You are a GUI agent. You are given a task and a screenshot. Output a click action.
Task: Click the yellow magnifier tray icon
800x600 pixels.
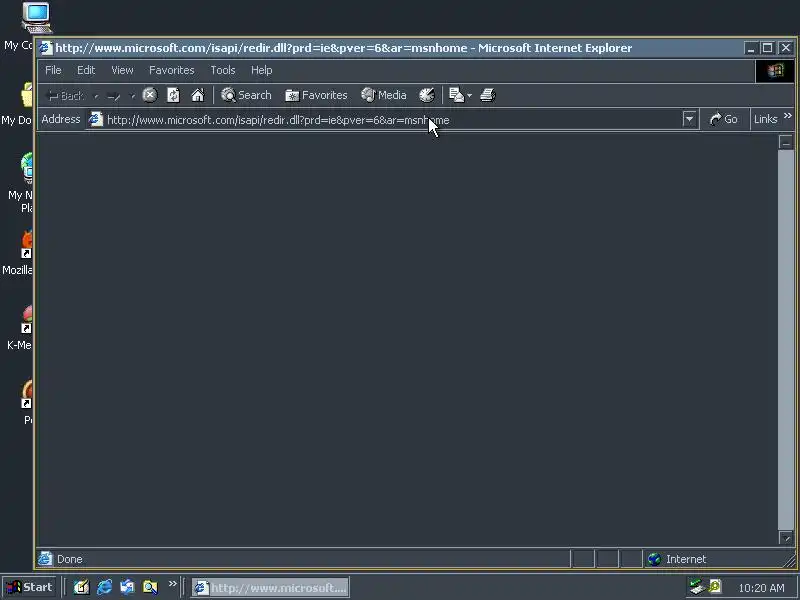(715, 587)
